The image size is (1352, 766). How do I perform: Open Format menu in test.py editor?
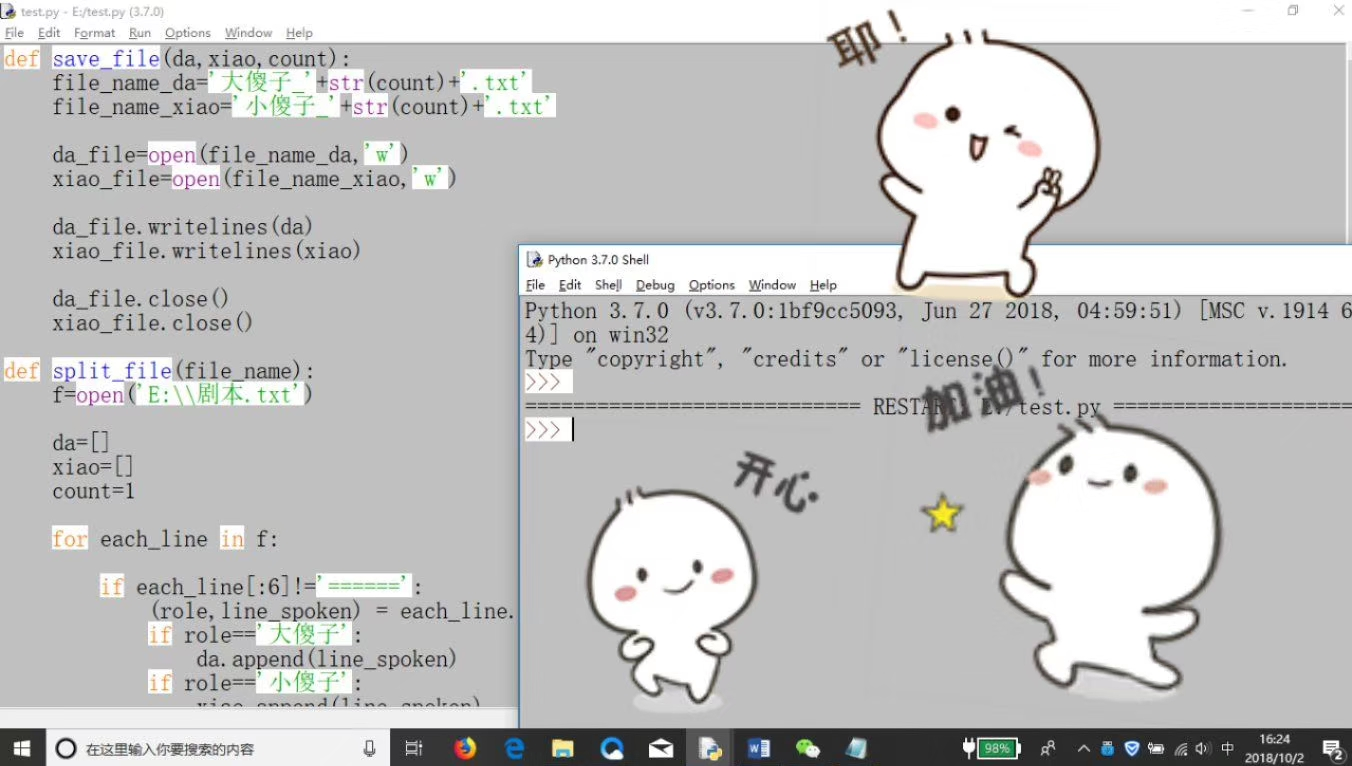(x=95, y=33)
